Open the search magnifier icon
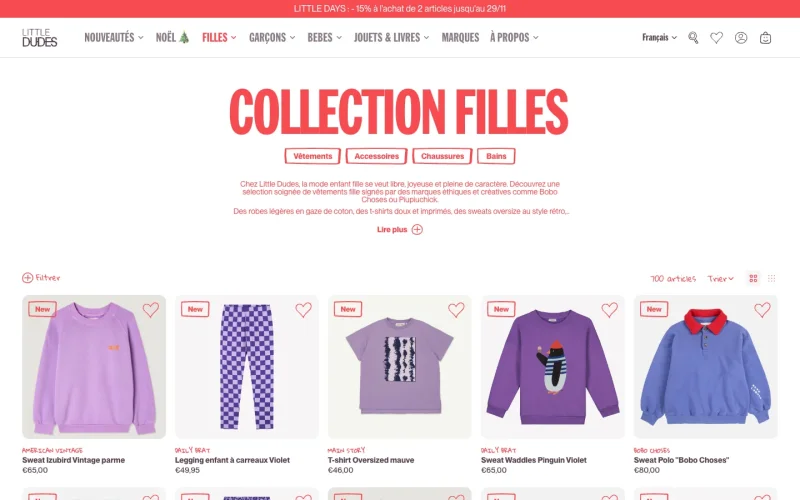This screenshot has height=500, width=800. [693, 38]
